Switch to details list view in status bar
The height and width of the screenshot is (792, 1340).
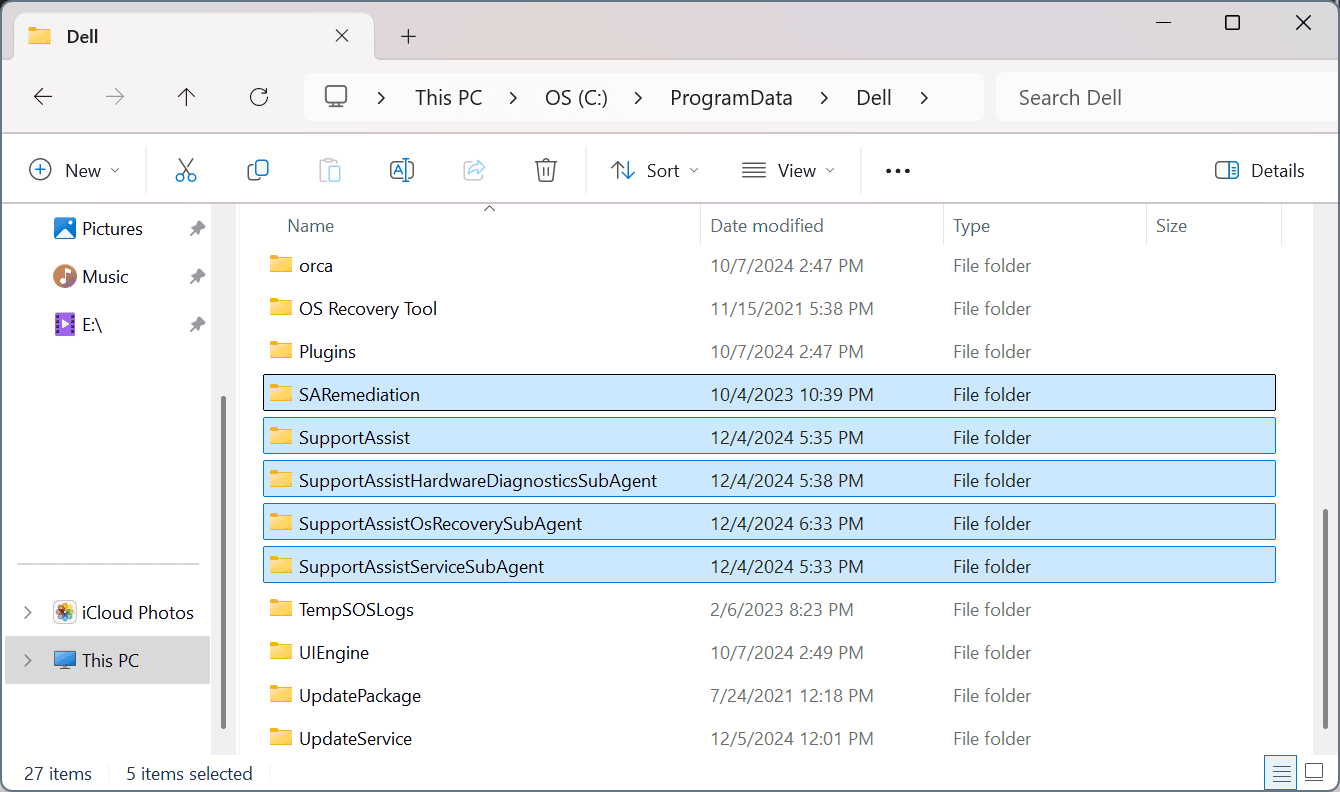point(1280,773)
